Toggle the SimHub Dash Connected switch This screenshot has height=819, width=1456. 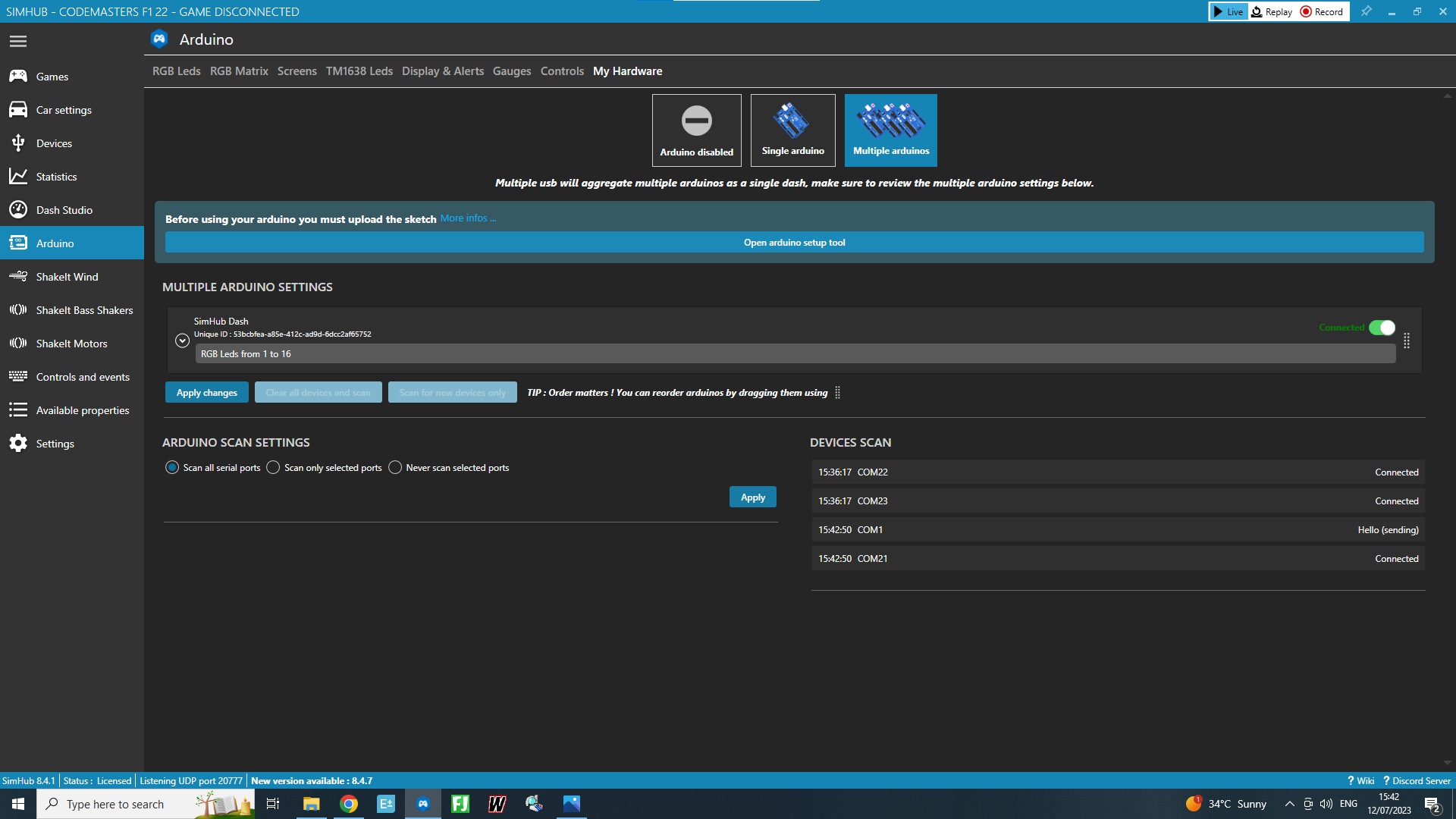[x=1382, y=328]
